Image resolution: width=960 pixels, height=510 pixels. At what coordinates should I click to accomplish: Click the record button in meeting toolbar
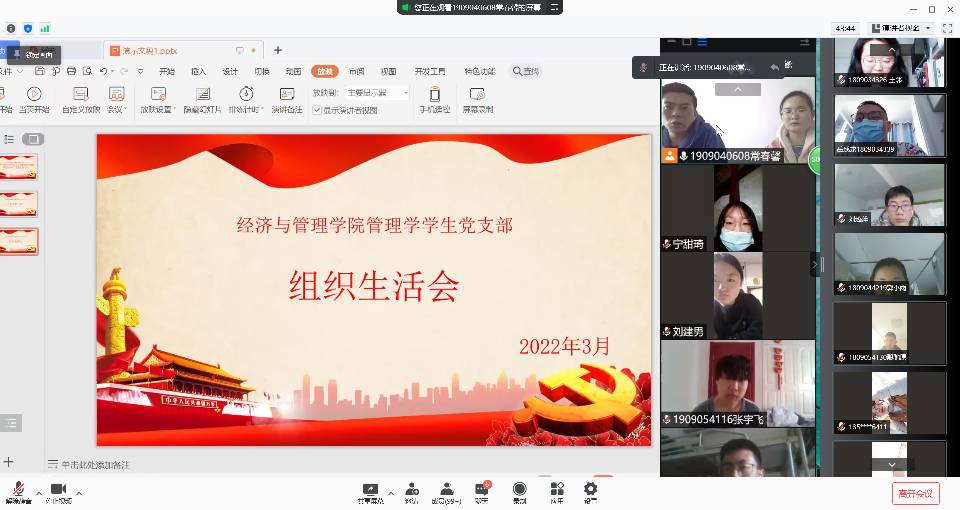pos(519,490)
